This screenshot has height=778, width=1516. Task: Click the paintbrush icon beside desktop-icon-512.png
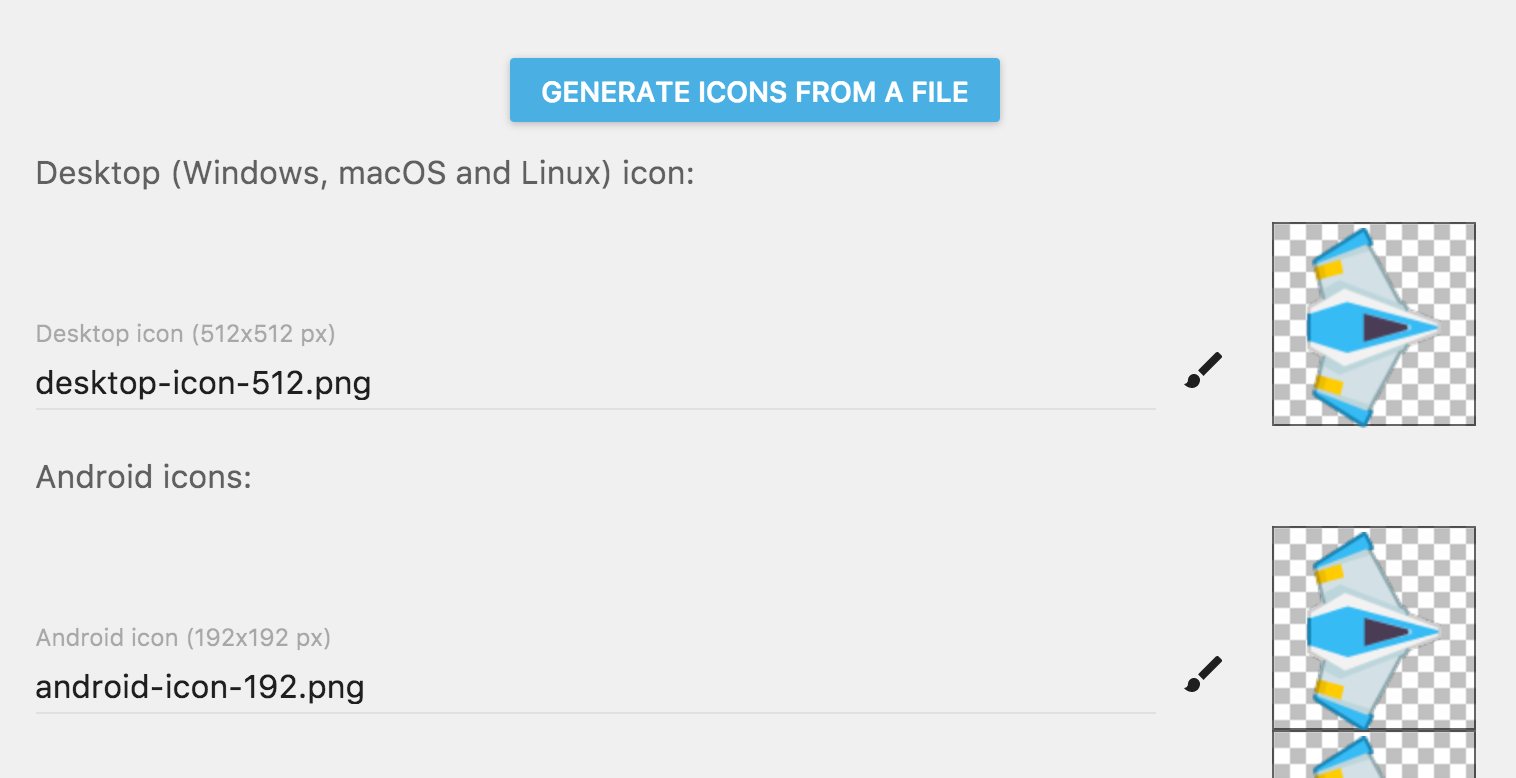[x=1201, y=369]
